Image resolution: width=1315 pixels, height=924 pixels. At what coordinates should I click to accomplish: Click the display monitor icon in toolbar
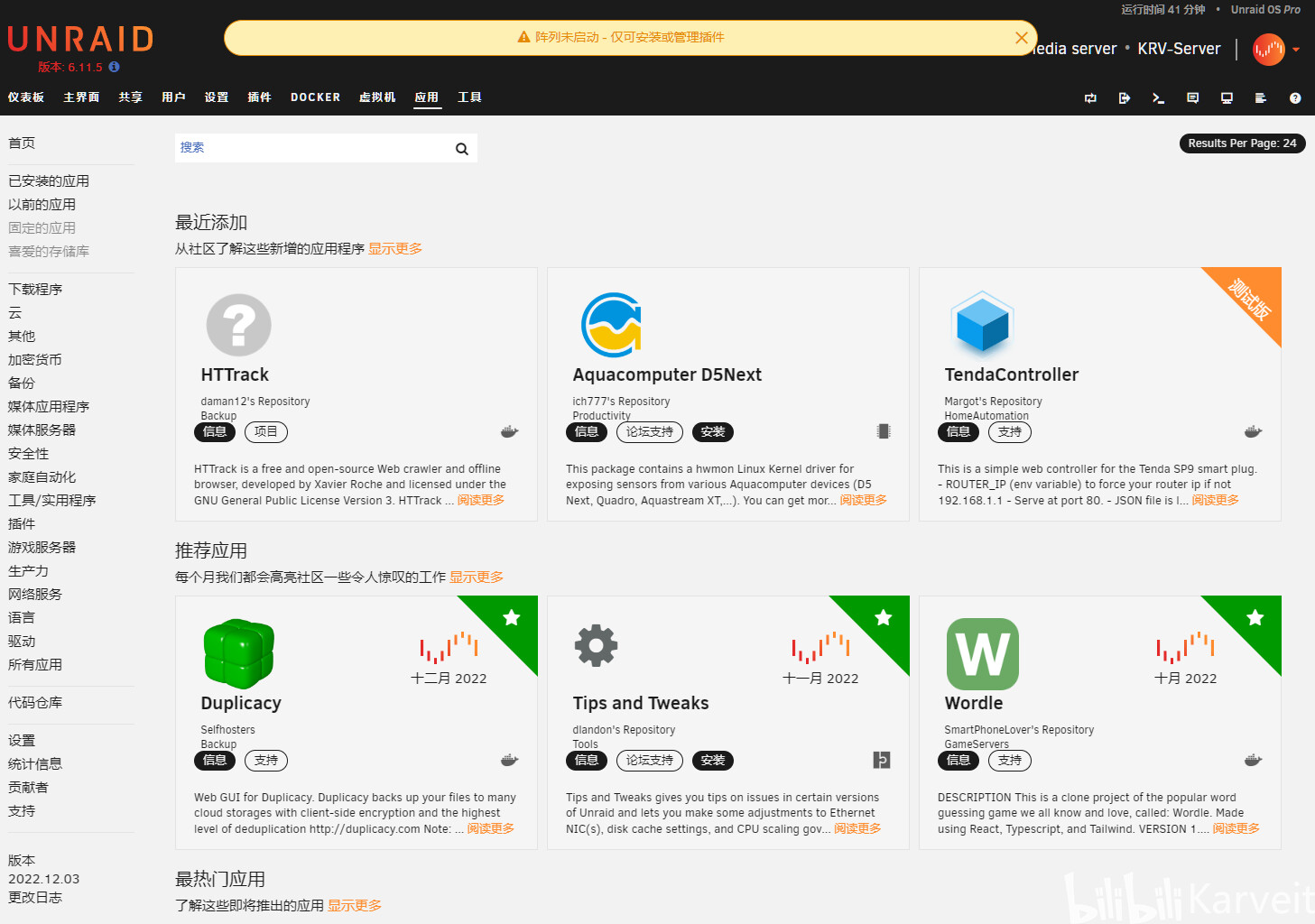pos(1227,98)
